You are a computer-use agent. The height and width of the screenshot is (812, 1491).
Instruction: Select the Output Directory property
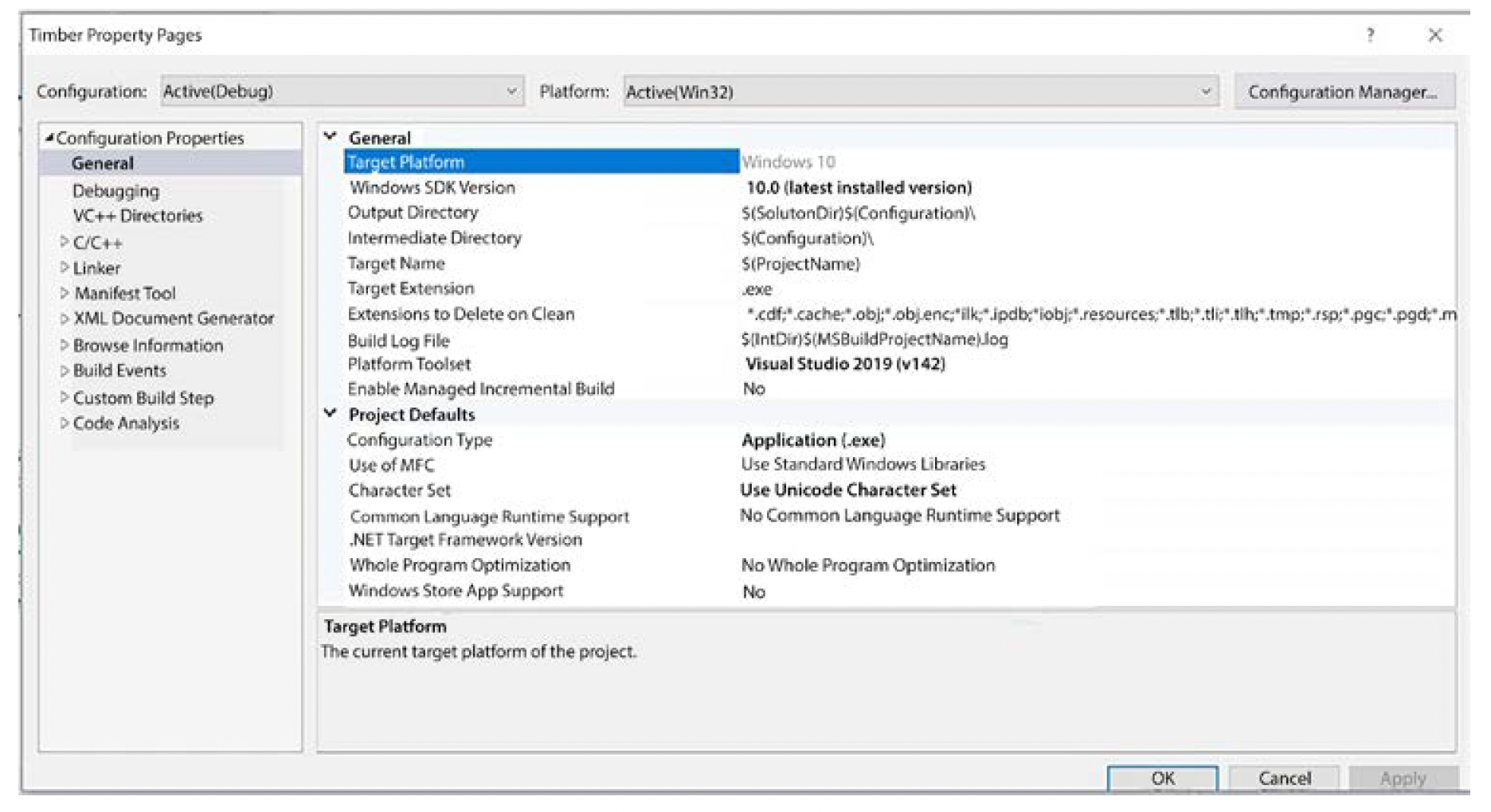pos(413,213)
